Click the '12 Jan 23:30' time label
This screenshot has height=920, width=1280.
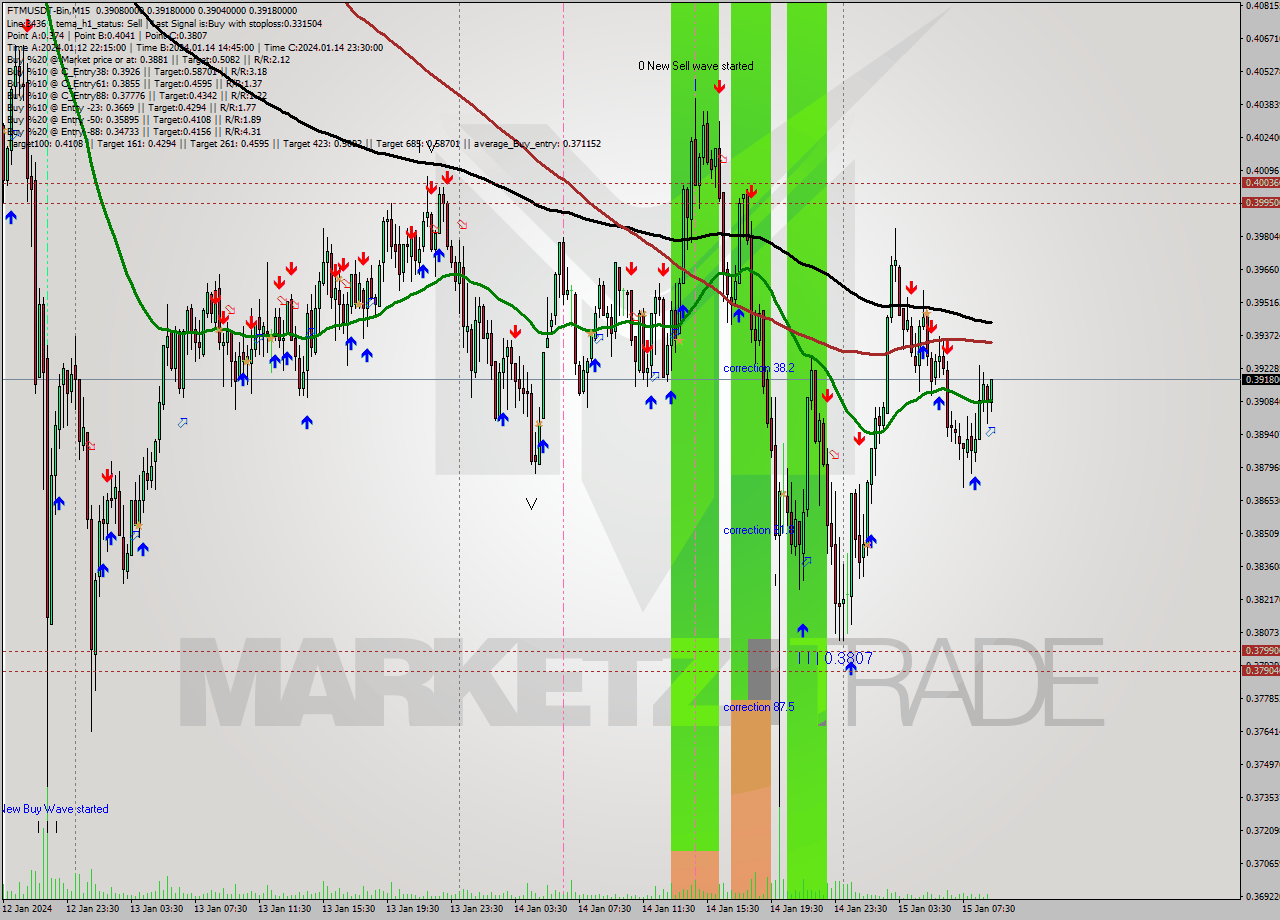pos(92,909)
